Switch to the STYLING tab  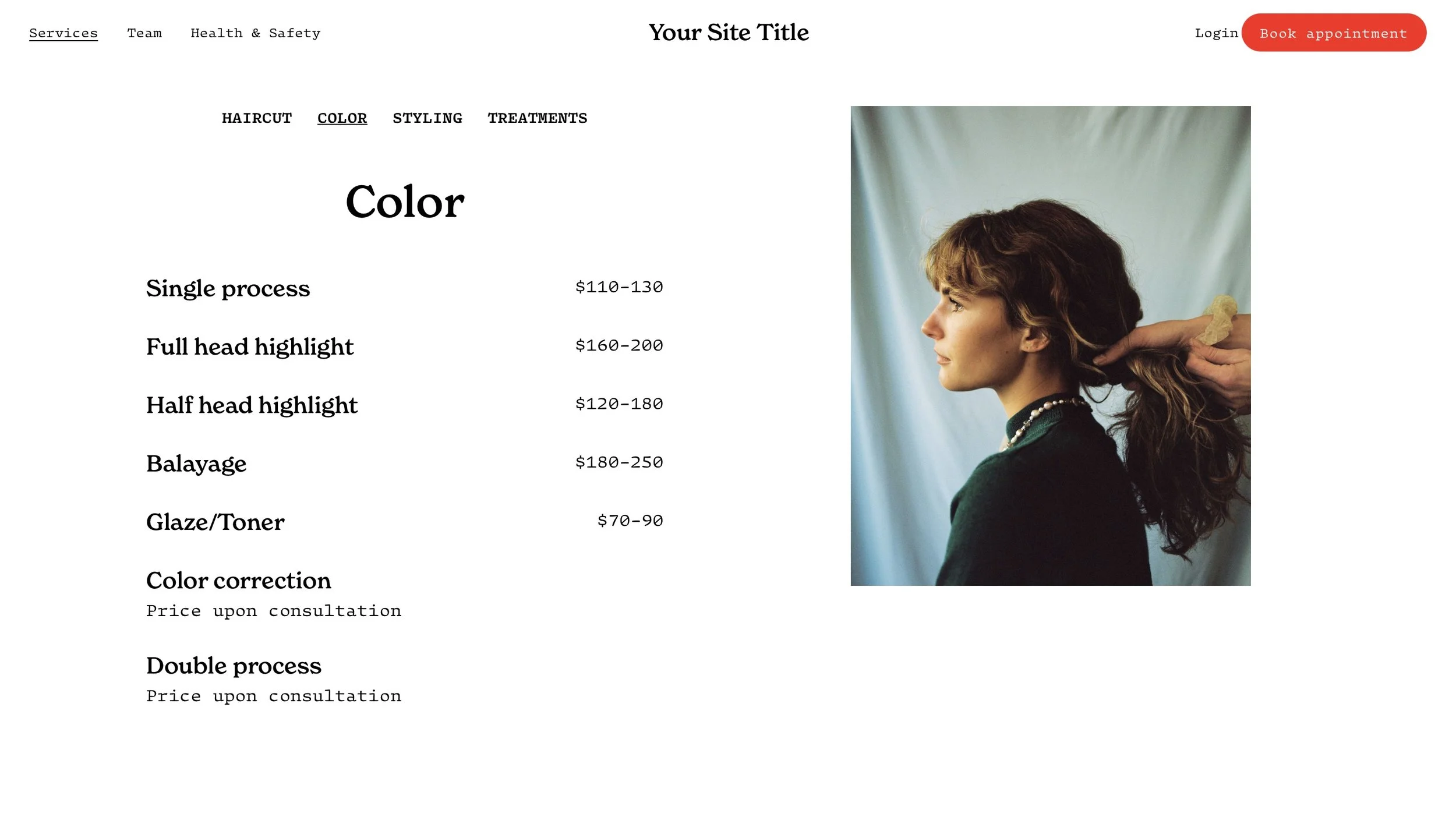point(427,118)
